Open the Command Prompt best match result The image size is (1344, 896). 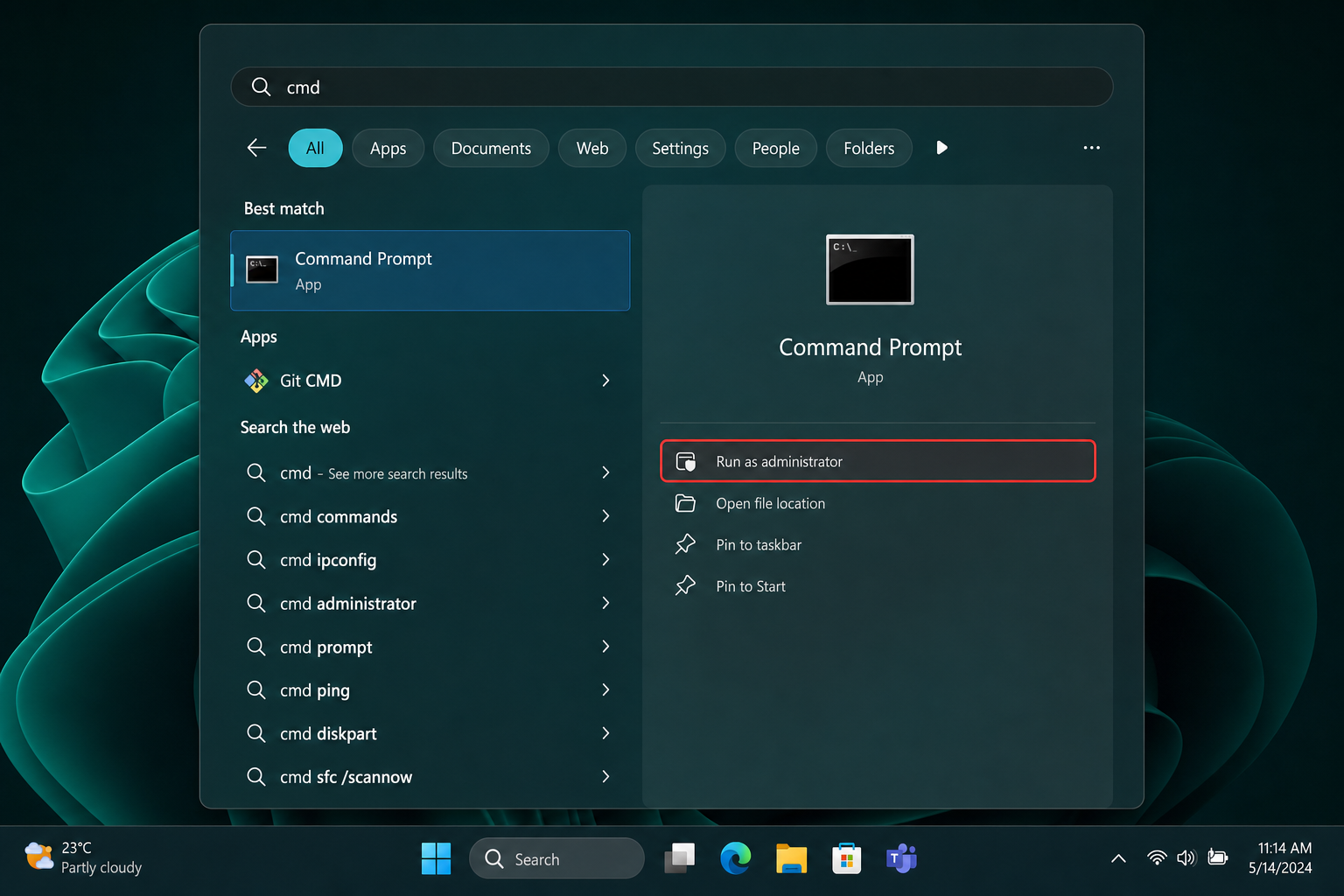[x=430, y=270]
